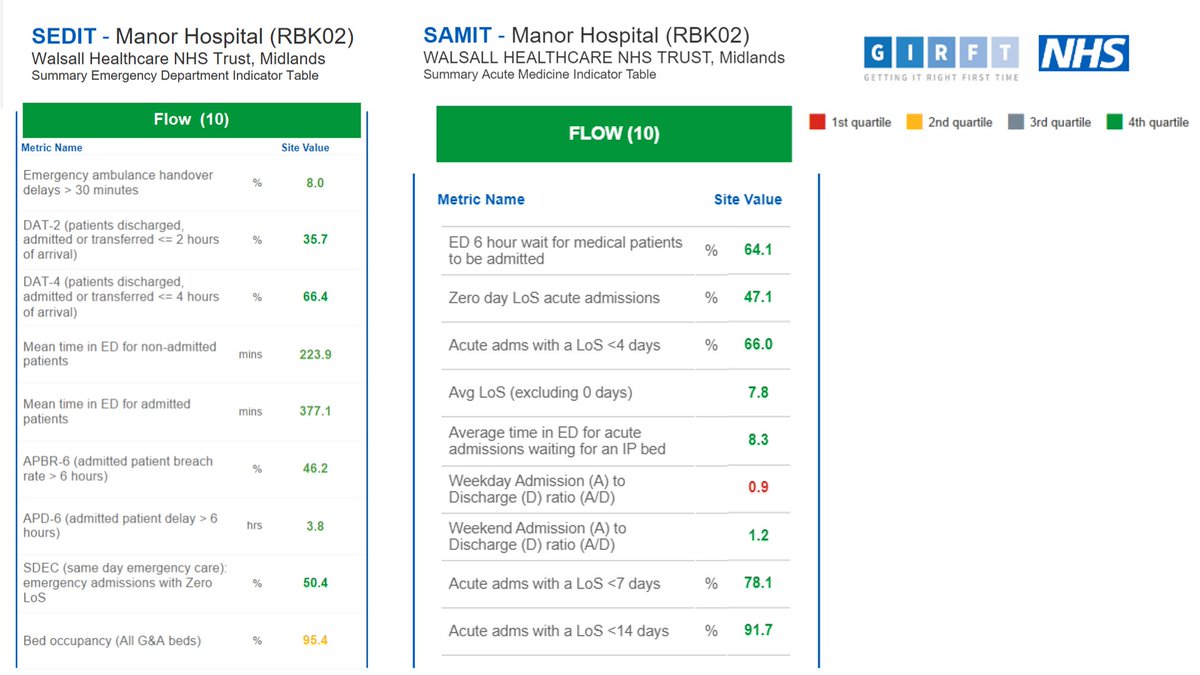Click 'Weekday Admission (A) to Discharge' metric
This screenshot has width=1200, height=675.
click(537, 489)
